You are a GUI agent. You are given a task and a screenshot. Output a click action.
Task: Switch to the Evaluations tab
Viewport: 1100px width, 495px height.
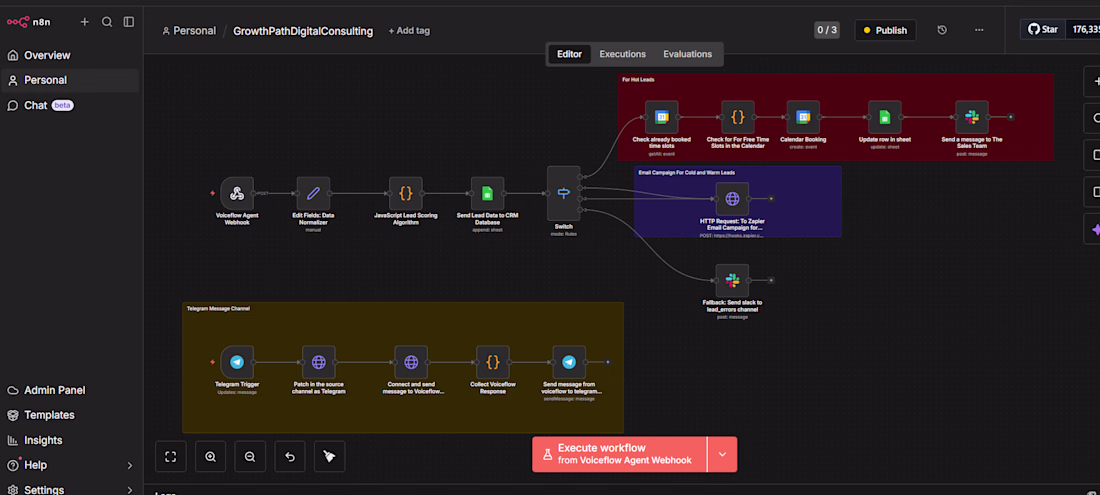688,54
